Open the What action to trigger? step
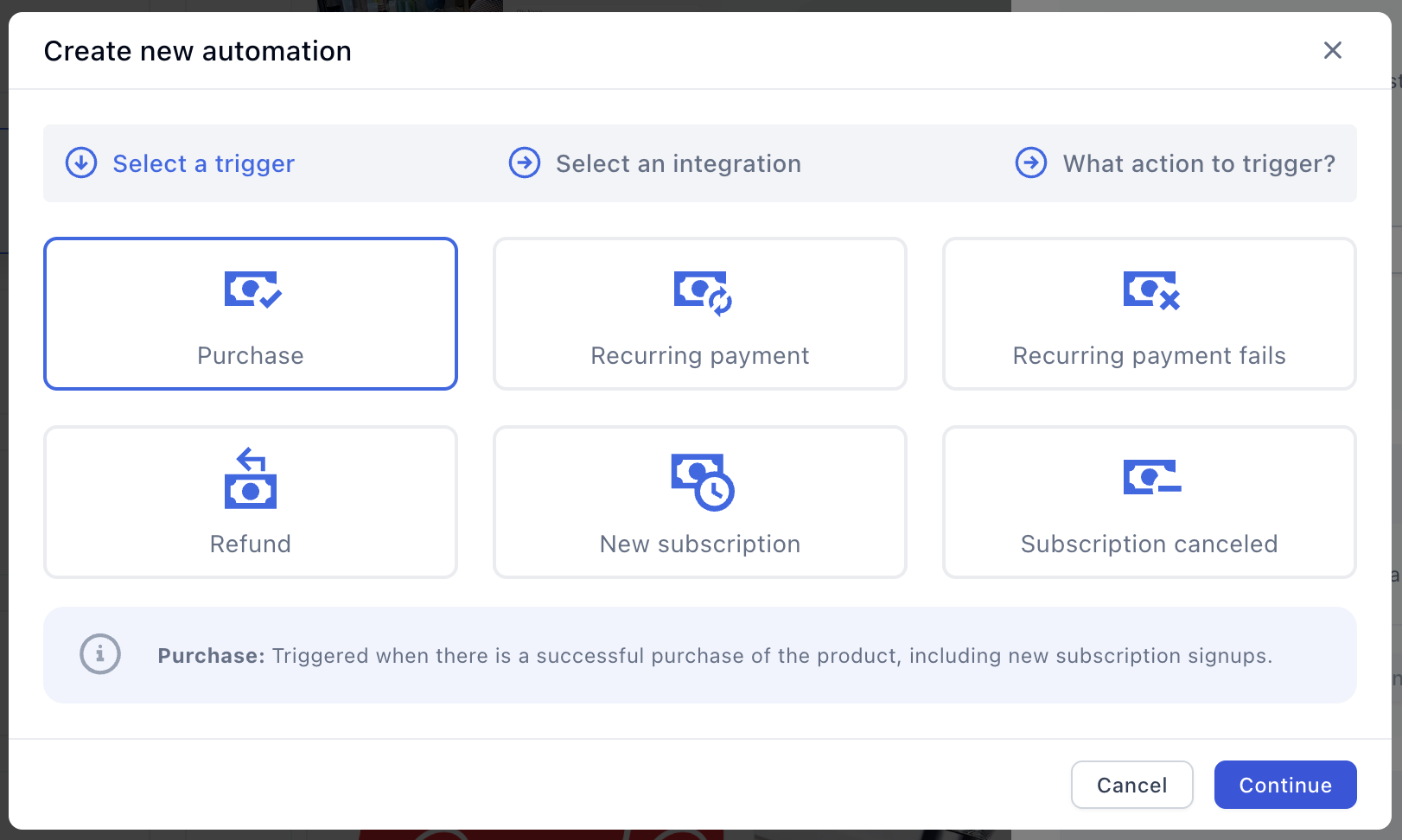The height and width of the screenshot is (840, 1402). [x=1198, y=163]
